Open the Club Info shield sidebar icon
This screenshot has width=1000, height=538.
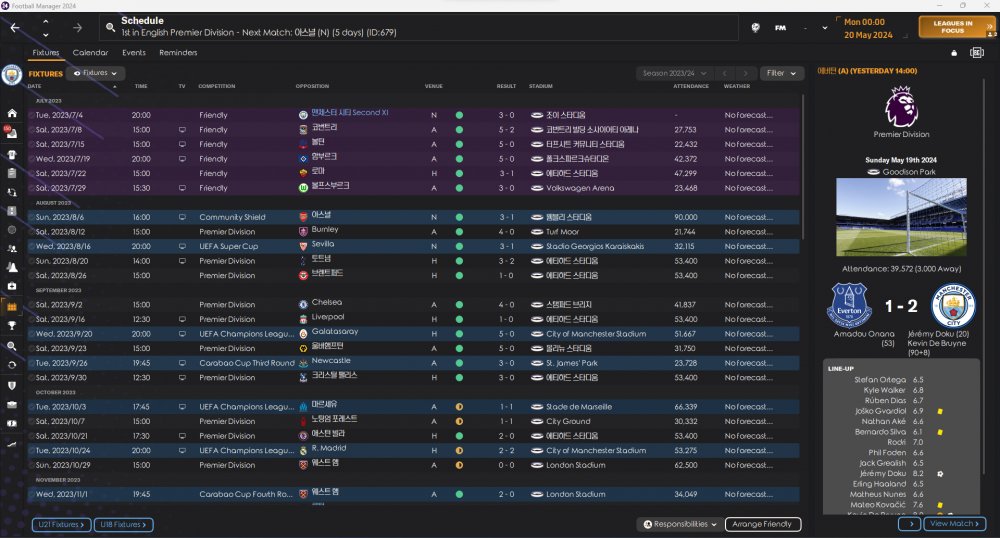[12, 386]
